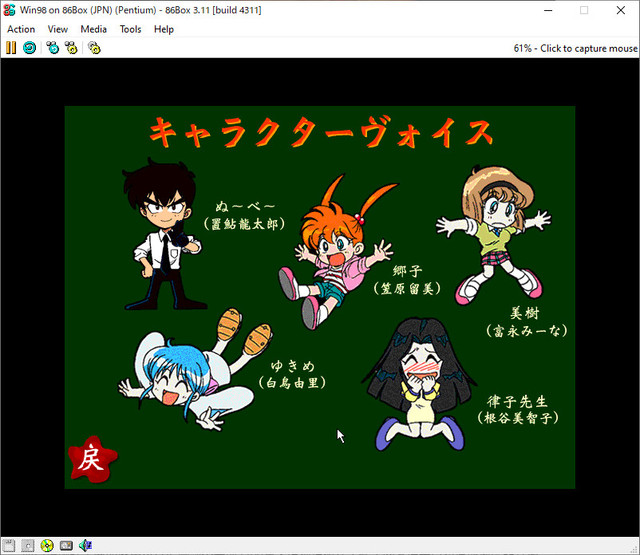Click the (置鮎龍太郎) voice actor text
The width and height of the screenshot is (640, 555).
coord(244,224)
